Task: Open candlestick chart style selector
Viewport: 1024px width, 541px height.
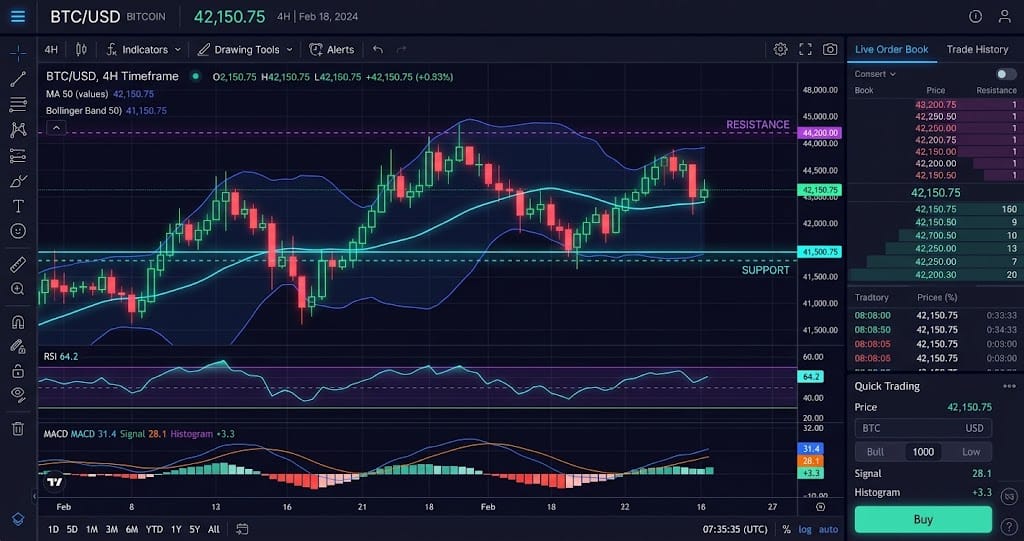Action: [x=81, y=50]
